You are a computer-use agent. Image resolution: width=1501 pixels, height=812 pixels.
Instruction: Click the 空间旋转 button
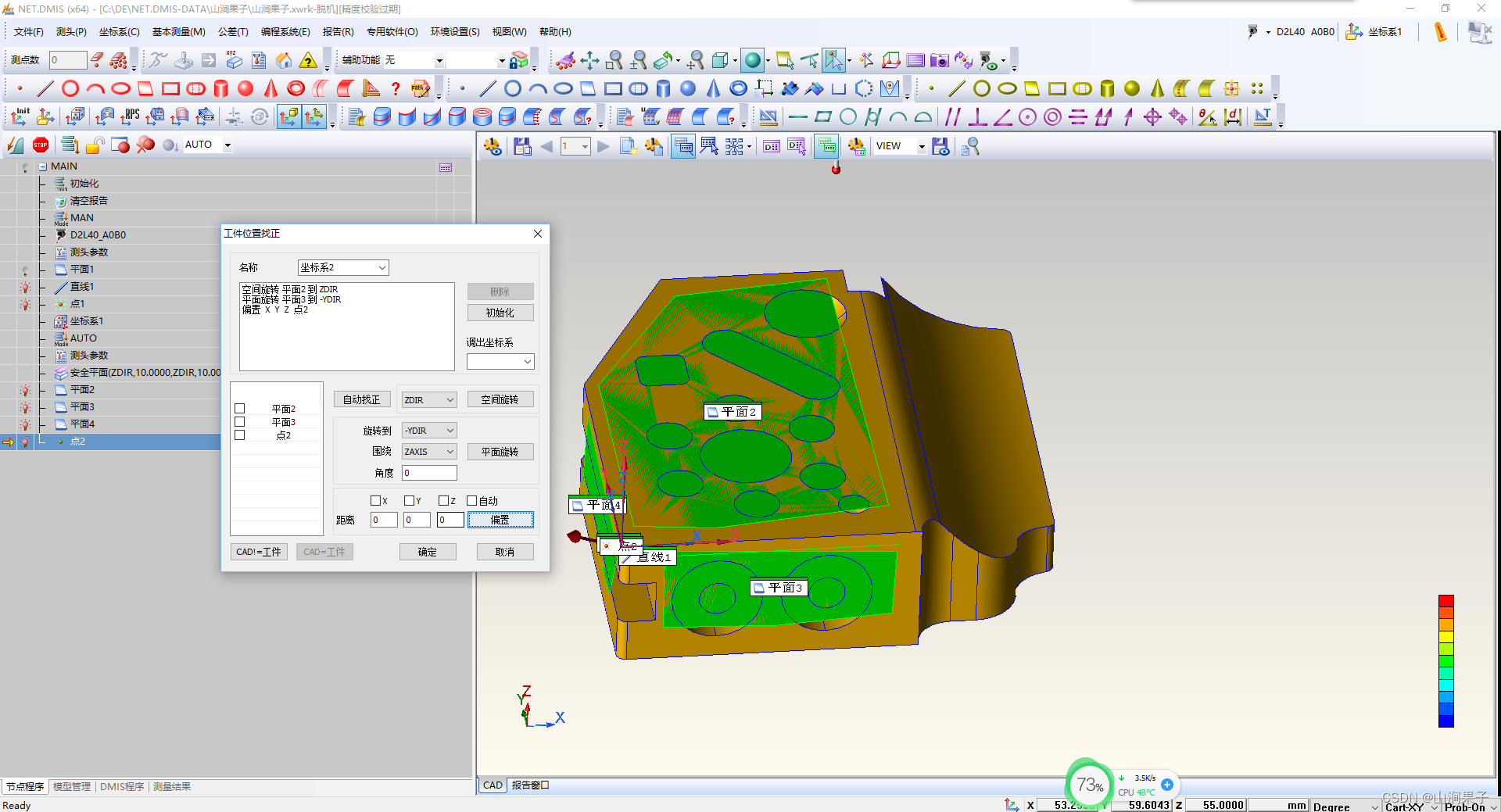(500, 399)
